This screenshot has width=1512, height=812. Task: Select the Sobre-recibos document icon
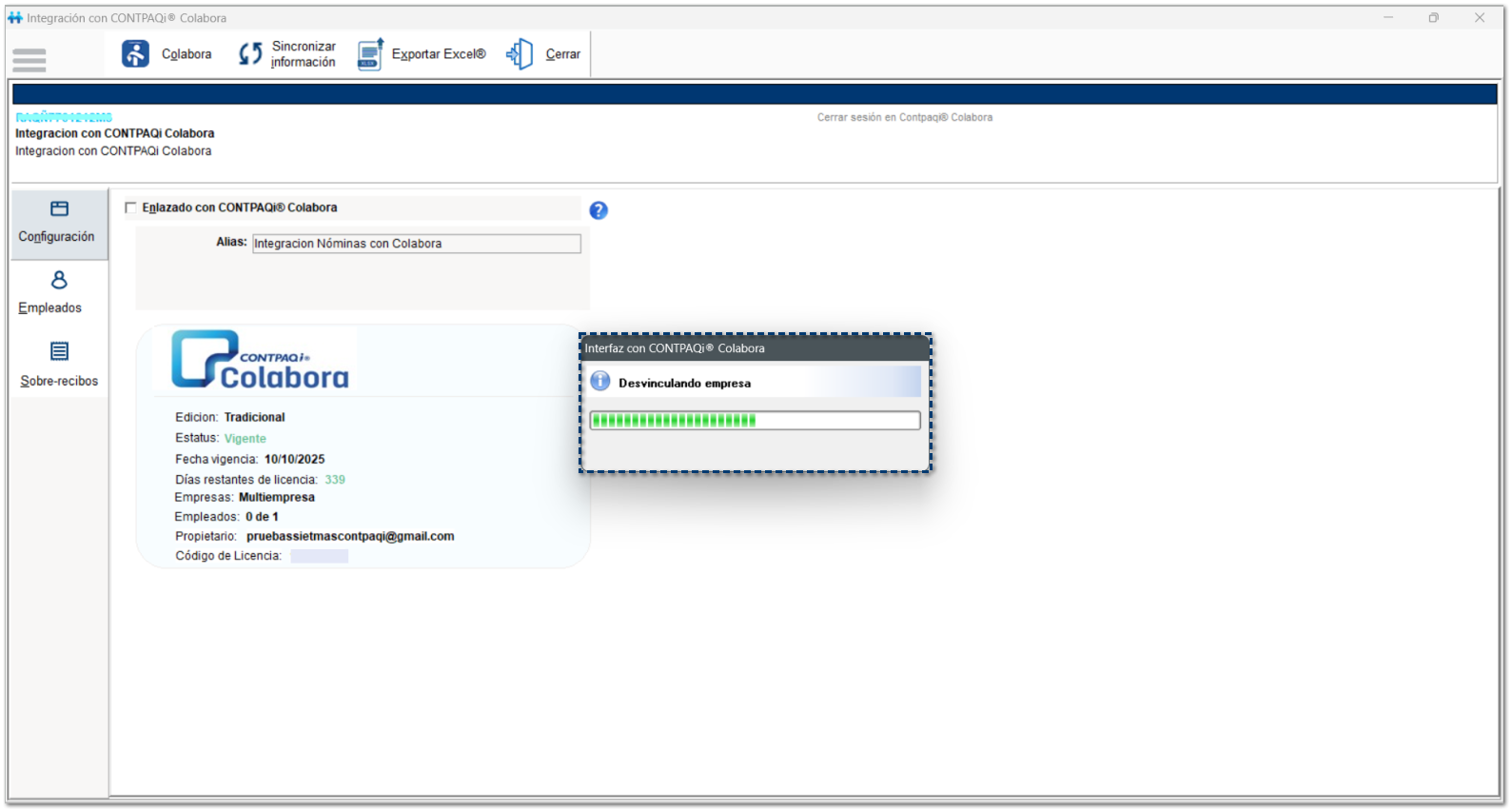pos(59,351)
